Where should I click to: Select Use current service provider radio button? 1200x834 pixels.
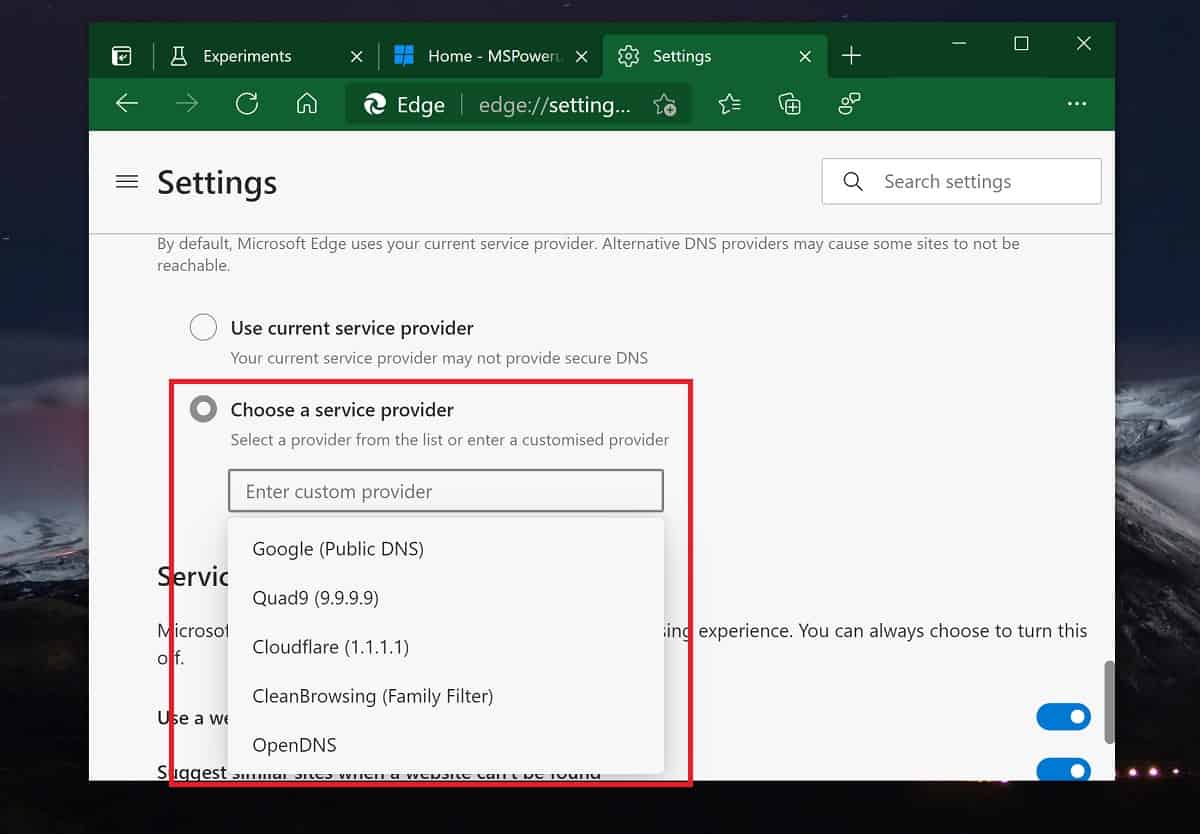(x=203, y=328)
